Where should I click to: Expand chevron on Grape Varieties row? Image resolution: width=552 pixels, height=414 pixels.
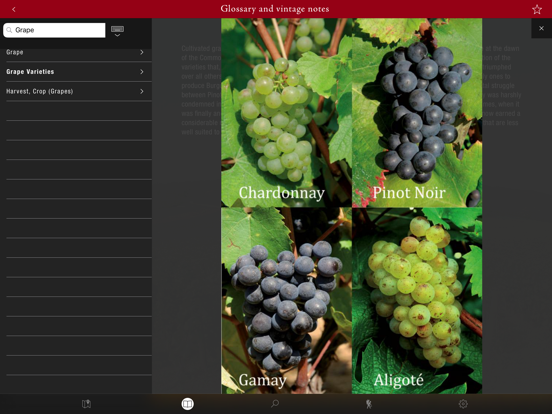pyautogui.click(x=142, y=72)
